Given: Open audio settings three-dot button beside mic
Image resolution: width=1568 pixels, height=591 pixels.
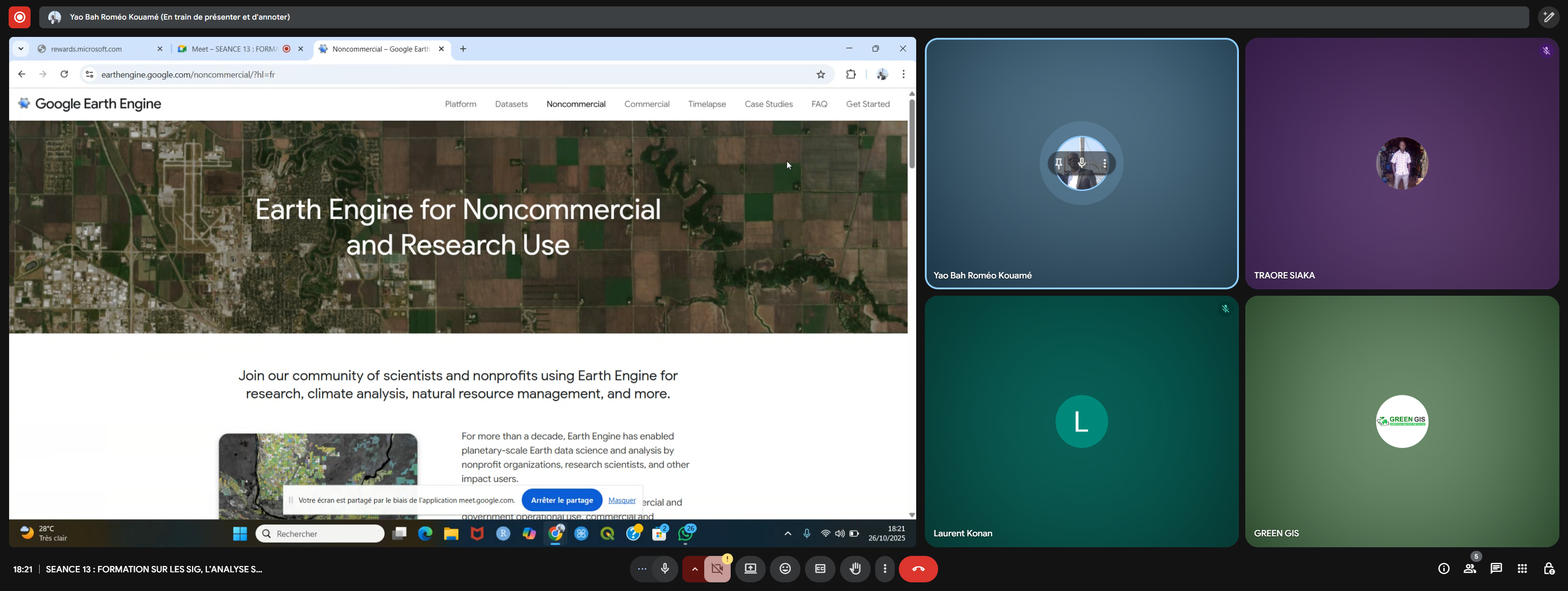Looking at the screenshot, I should [x=642, y=569].
